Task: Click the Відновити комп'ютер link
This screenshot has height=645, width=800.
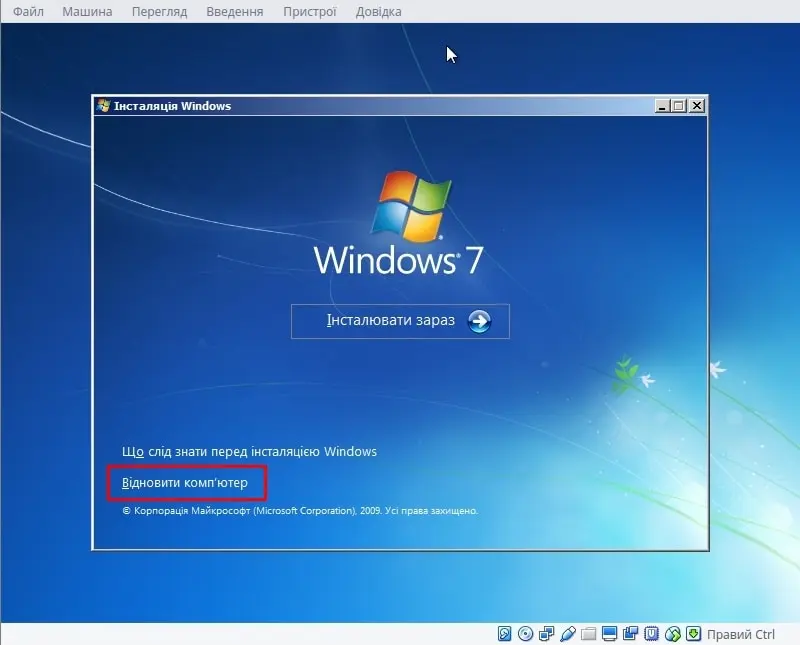Action: [185, 483]
